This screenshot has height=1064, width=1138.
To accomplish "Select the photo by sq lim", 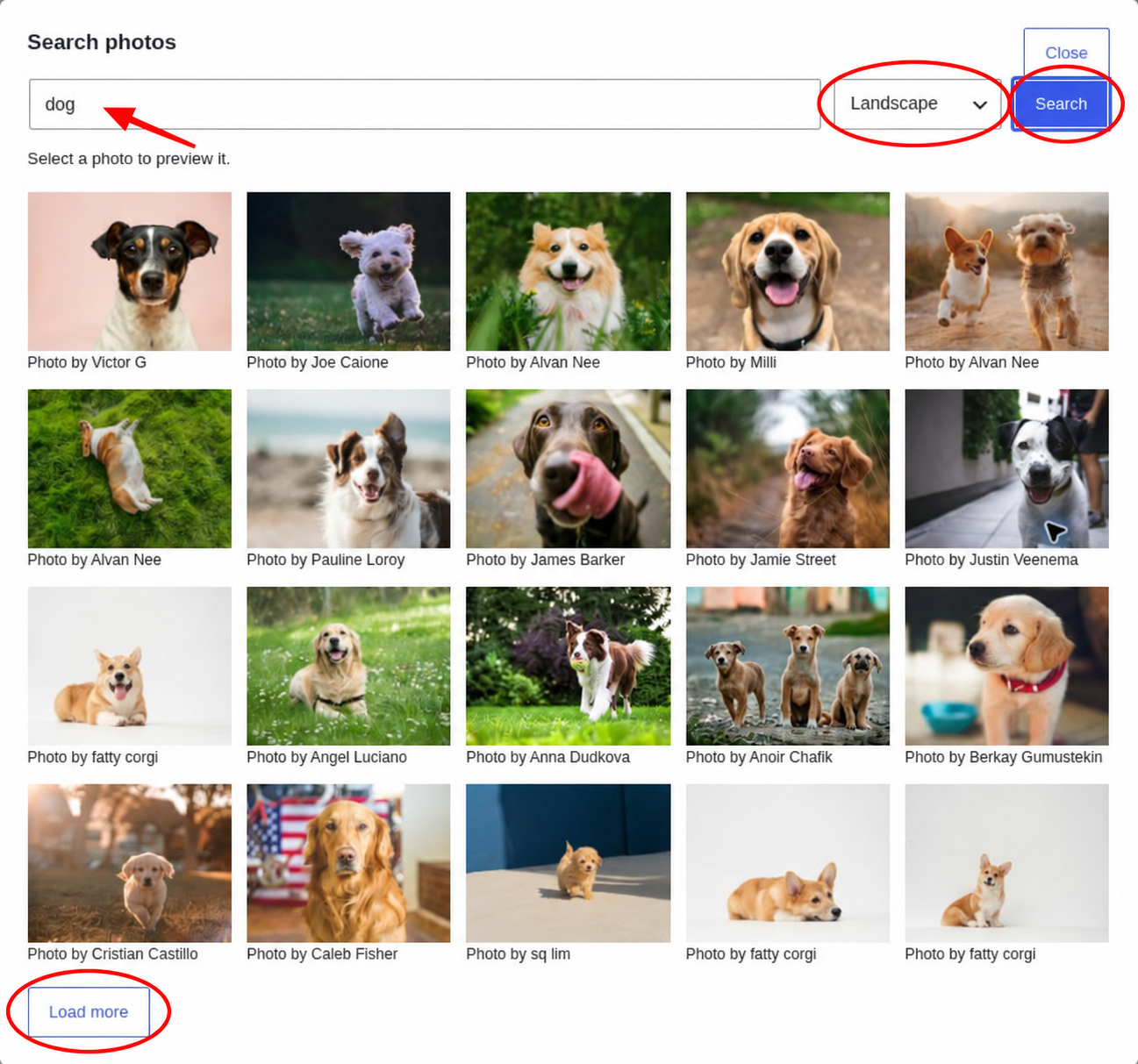I will (569, 863).
